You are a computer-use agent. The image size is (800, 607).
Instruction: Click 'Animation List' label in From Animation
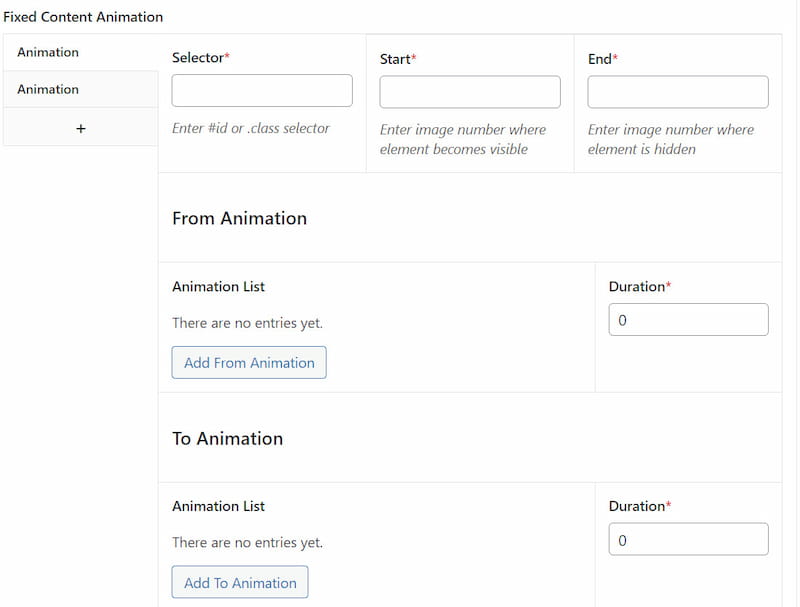pyautogui.click(x=218, y=287)
